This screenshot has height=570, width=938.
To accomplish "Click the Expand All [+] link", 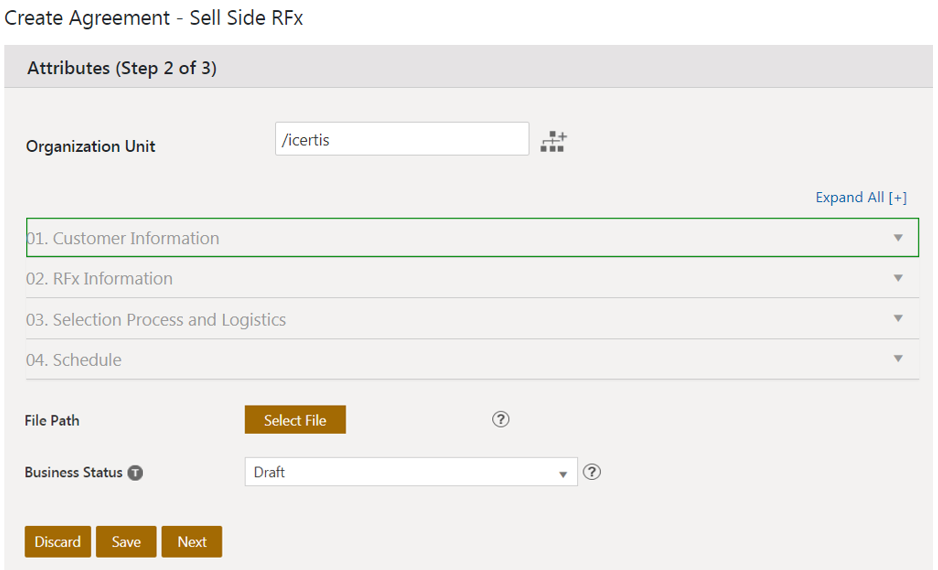I will pos(860,197).
